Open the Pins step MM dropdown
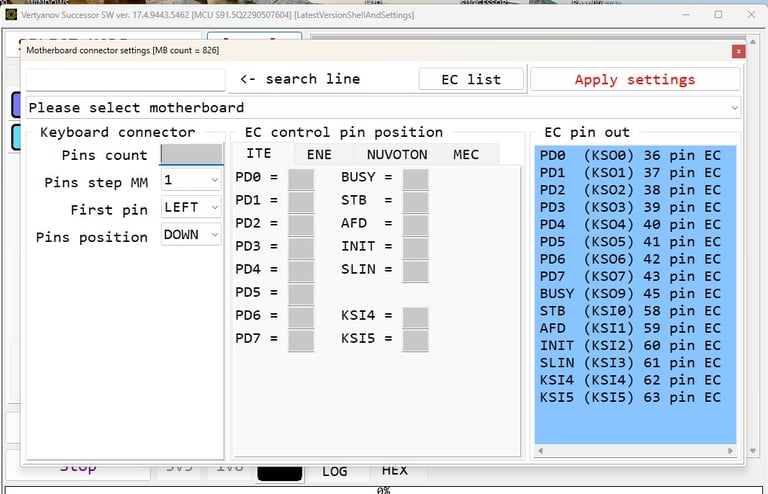 click(191, 180)
